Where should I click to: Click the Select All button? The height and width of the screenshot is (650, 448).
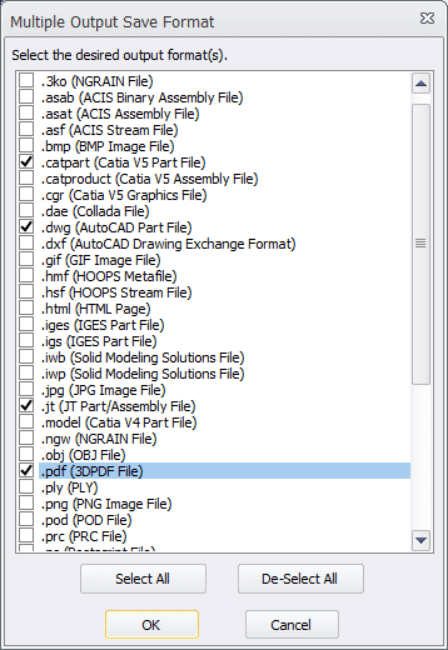click(x=143, y=579)
